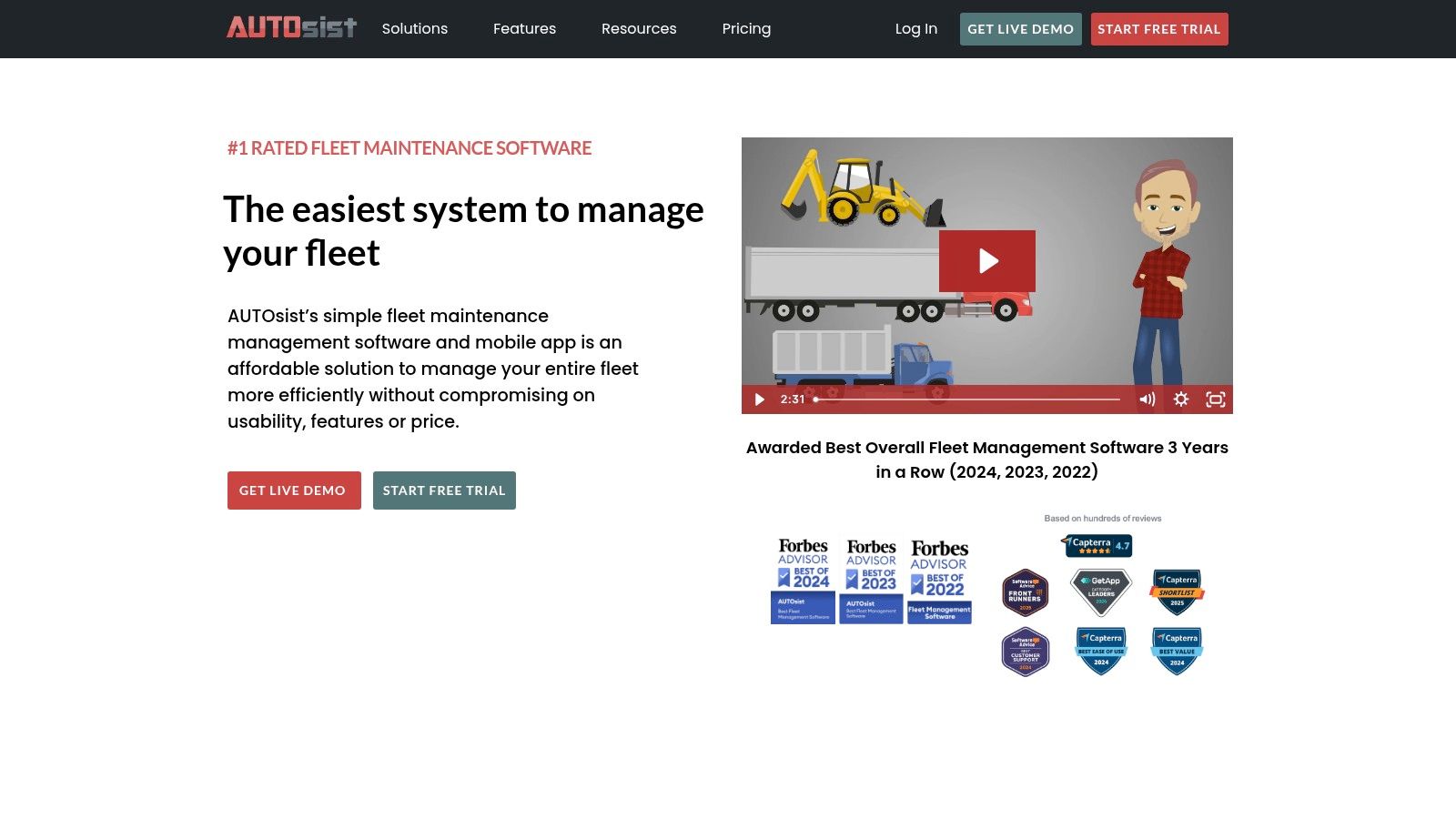Open the Resources menu
1456x819 pixels.
coord(639,28)
